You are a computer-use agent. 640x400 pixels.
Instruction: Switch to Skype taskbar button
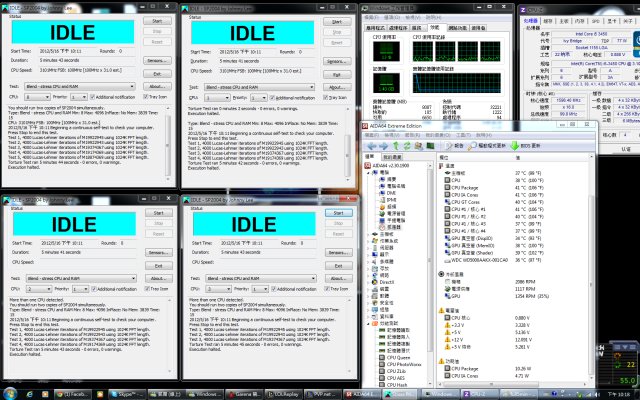point(126,394)
